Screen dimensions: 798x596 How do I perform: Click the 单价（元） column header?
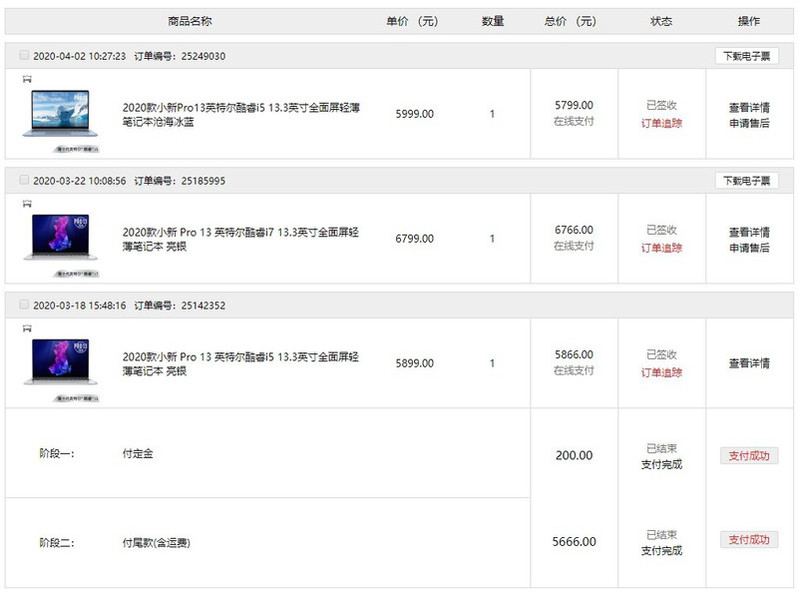(x=412, y=21)
